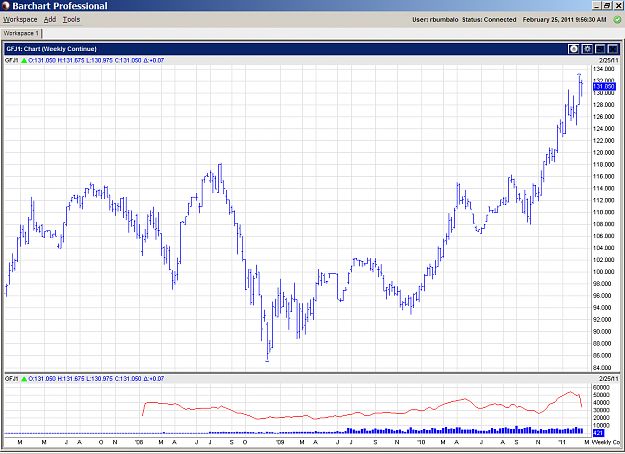Click the 20000 volume axis label
Viewport: 625px width, 454px height.
click(x=601, y=418)
